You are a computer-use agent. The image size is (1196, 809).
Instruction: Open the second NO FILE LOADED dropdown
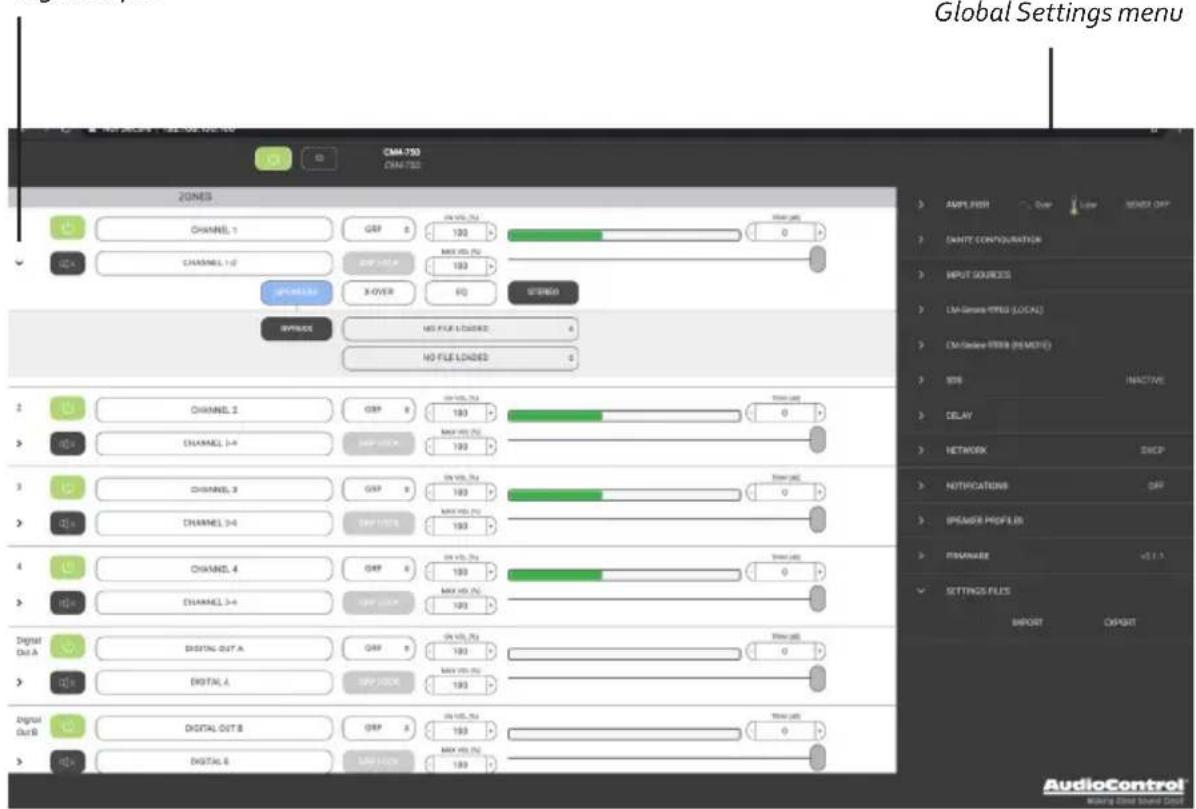point(460,358)
